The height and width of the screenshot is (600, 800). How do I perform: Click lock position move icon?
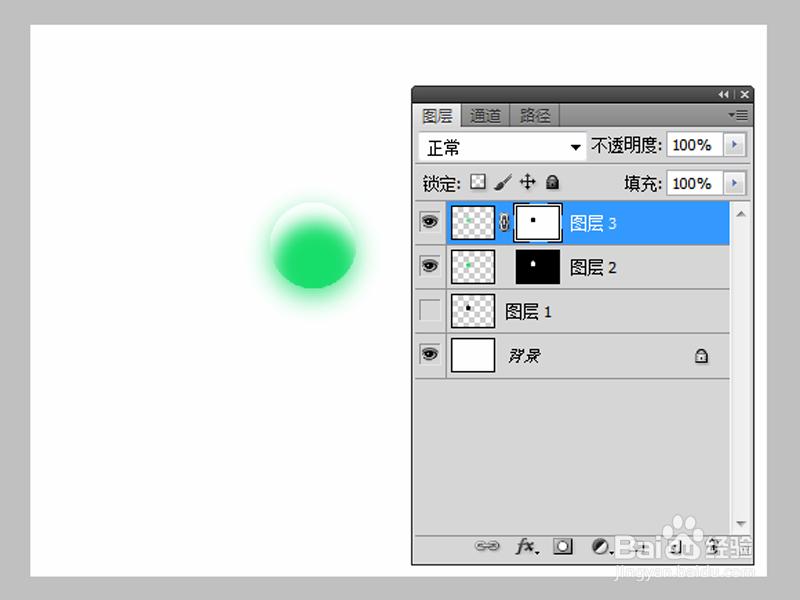click(x=528, y=182)
